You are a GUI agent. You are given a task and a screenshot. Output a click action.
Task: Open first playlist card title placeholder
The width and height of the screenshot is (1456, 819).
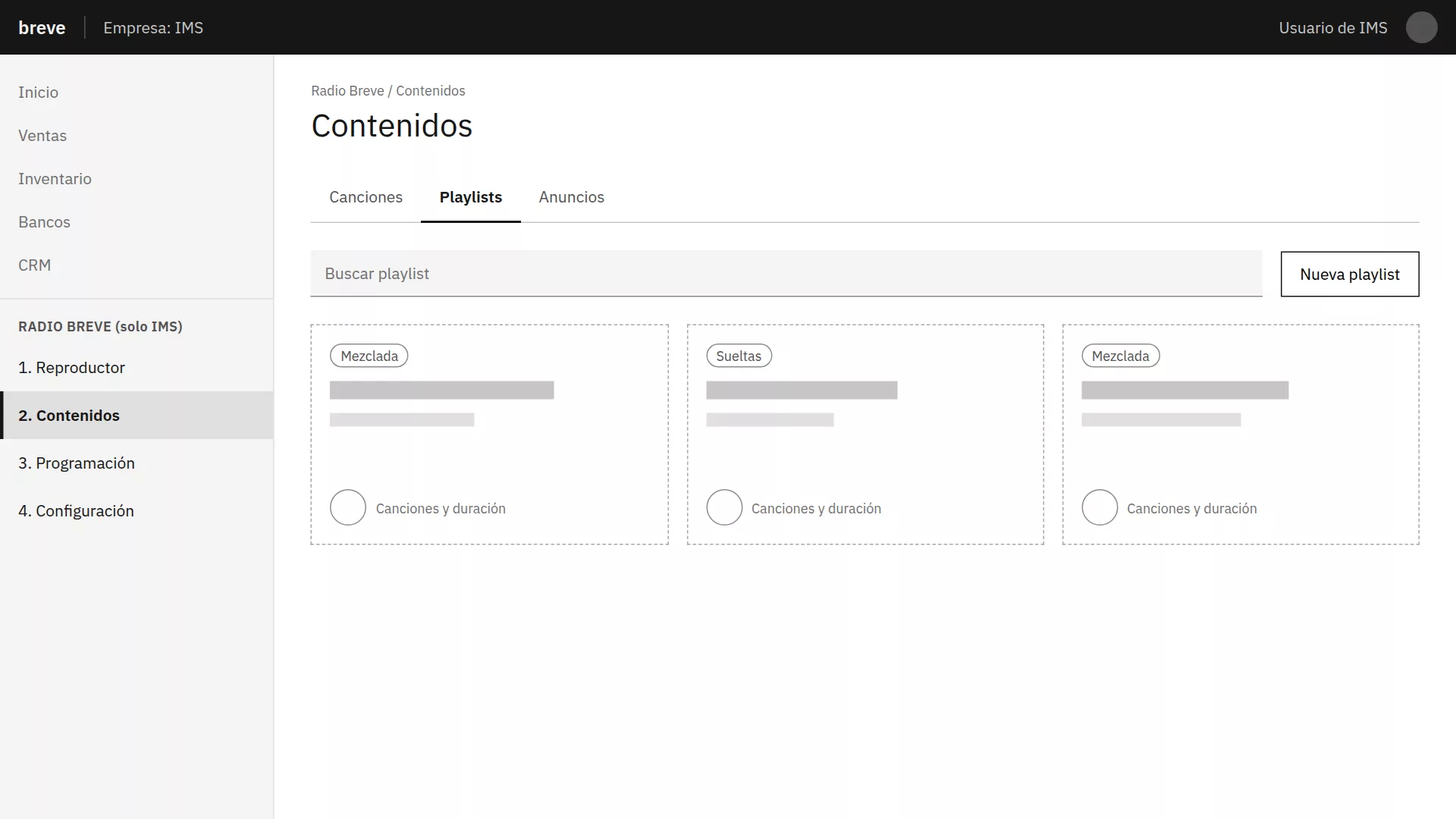[442, 391]
